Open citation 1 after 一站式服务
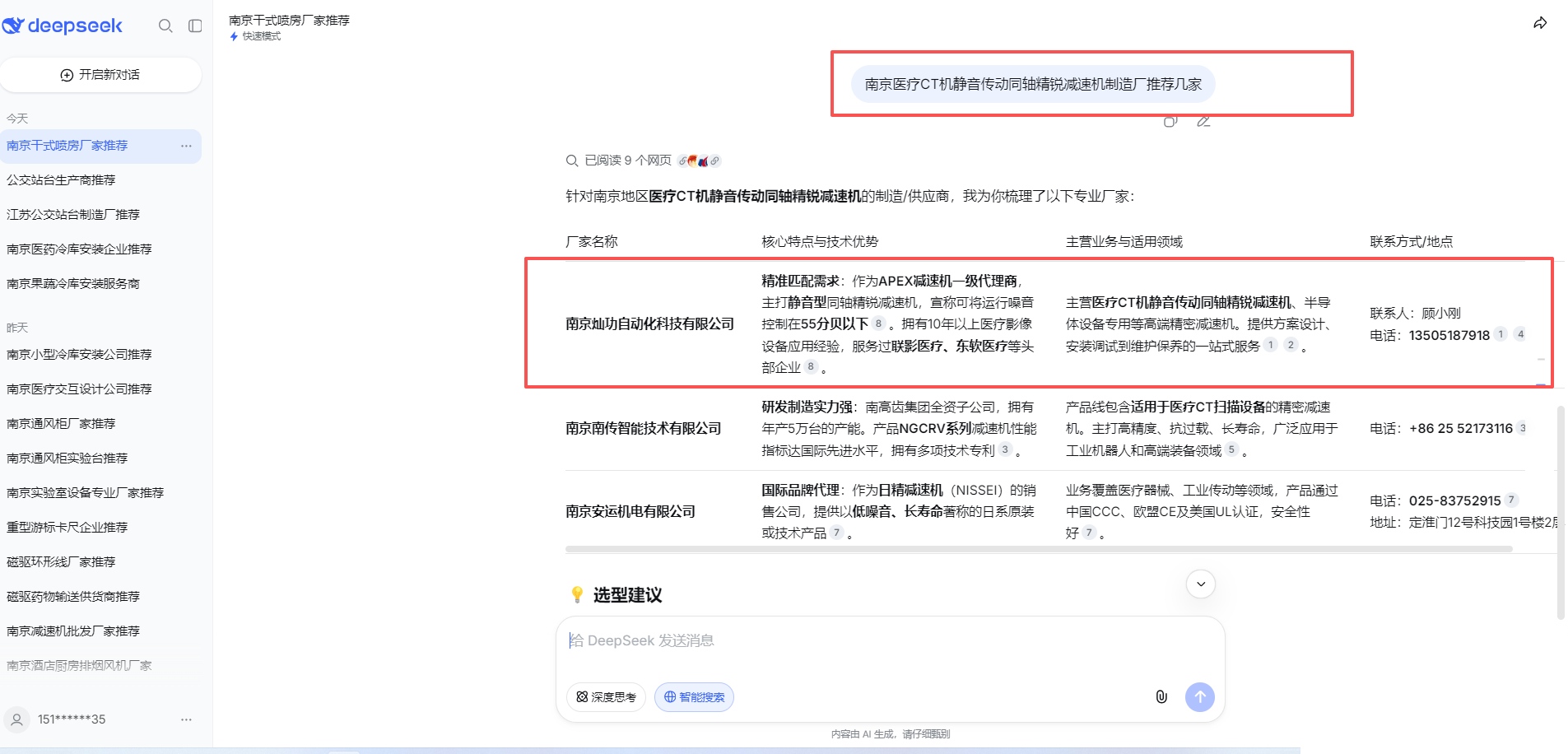The width and height of the screenshot is (1568, 754). 1271,345
